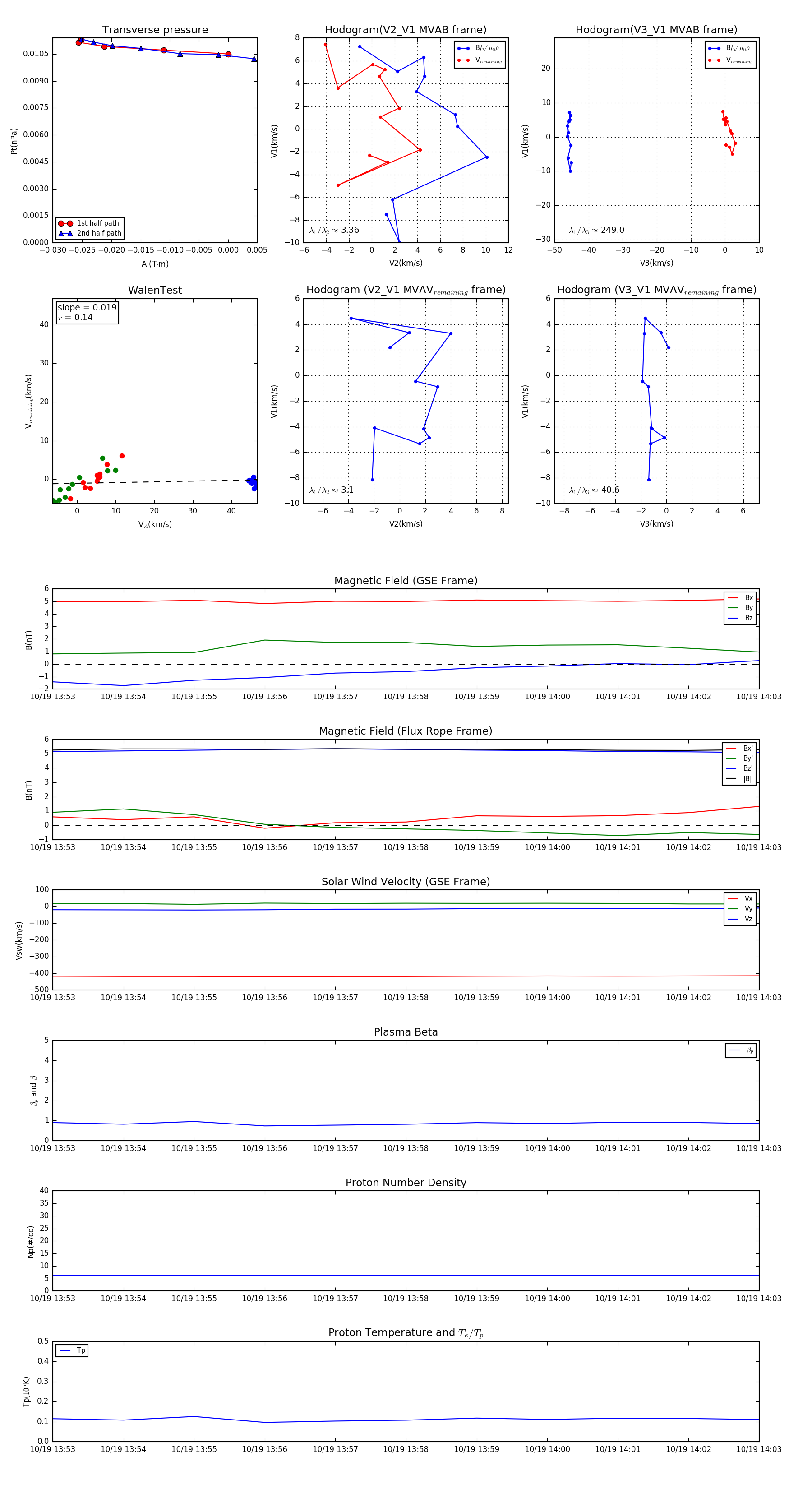Click the 'r = 0.14' annotation
Screen dimensions: 812x1489
coord(75,317)
